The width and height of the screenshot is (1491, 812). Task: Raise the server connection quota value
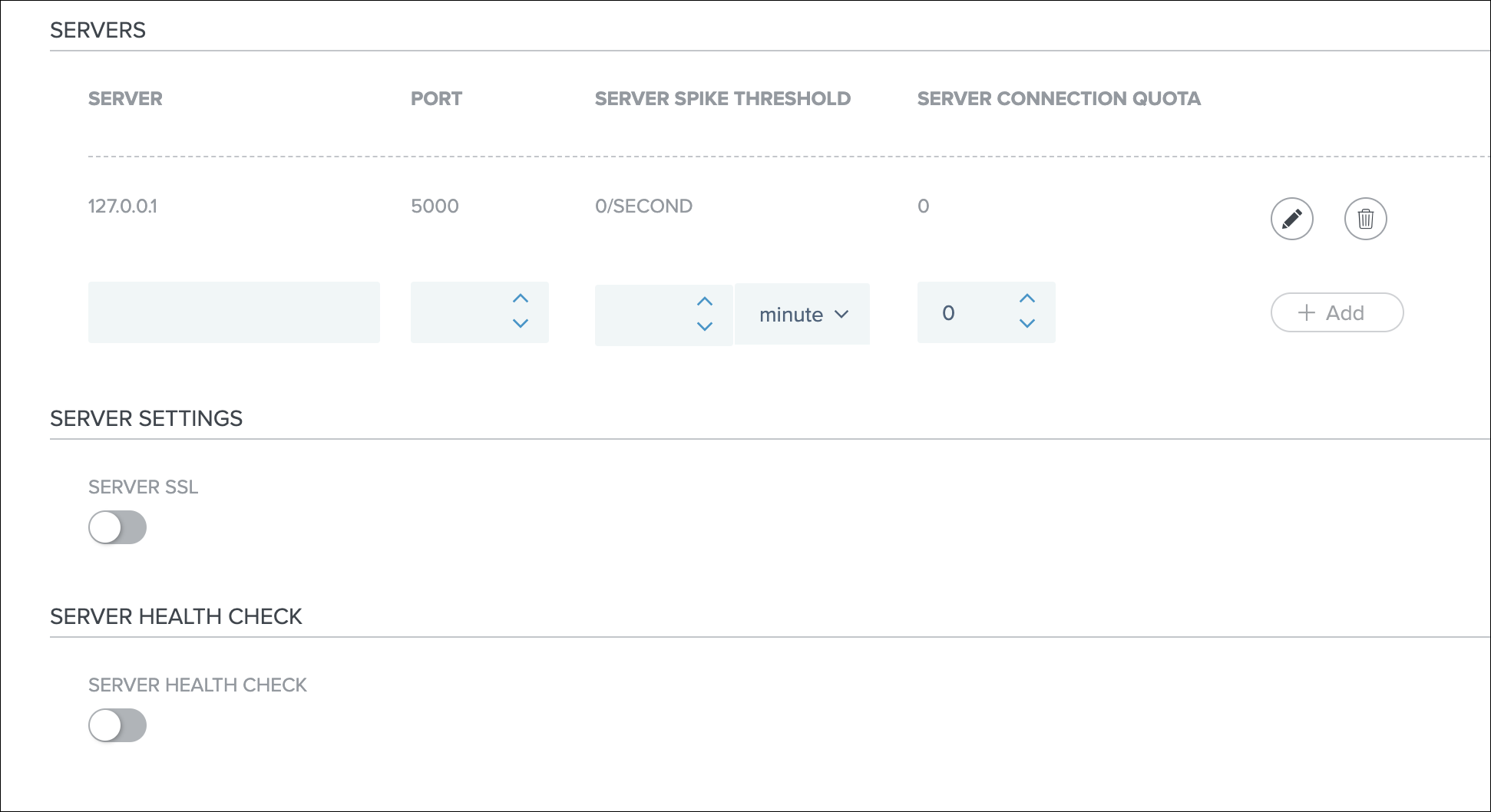1027,299
